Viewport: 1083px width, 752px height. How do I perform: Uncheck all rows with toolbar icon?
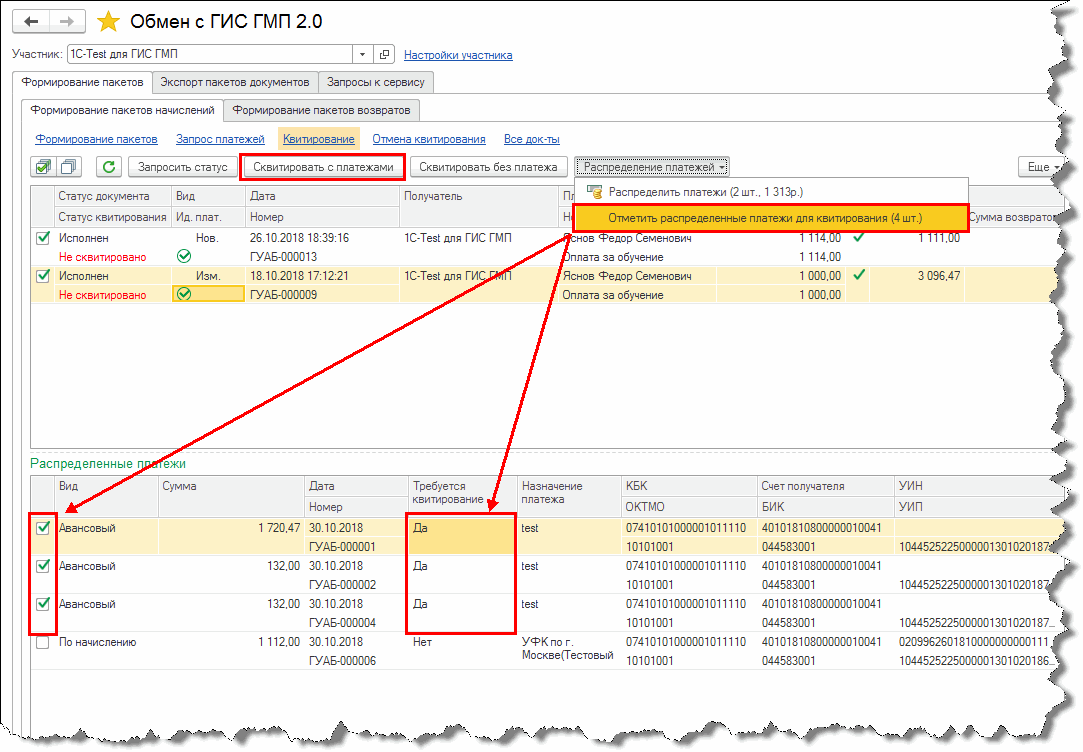[x=69, y=166]
